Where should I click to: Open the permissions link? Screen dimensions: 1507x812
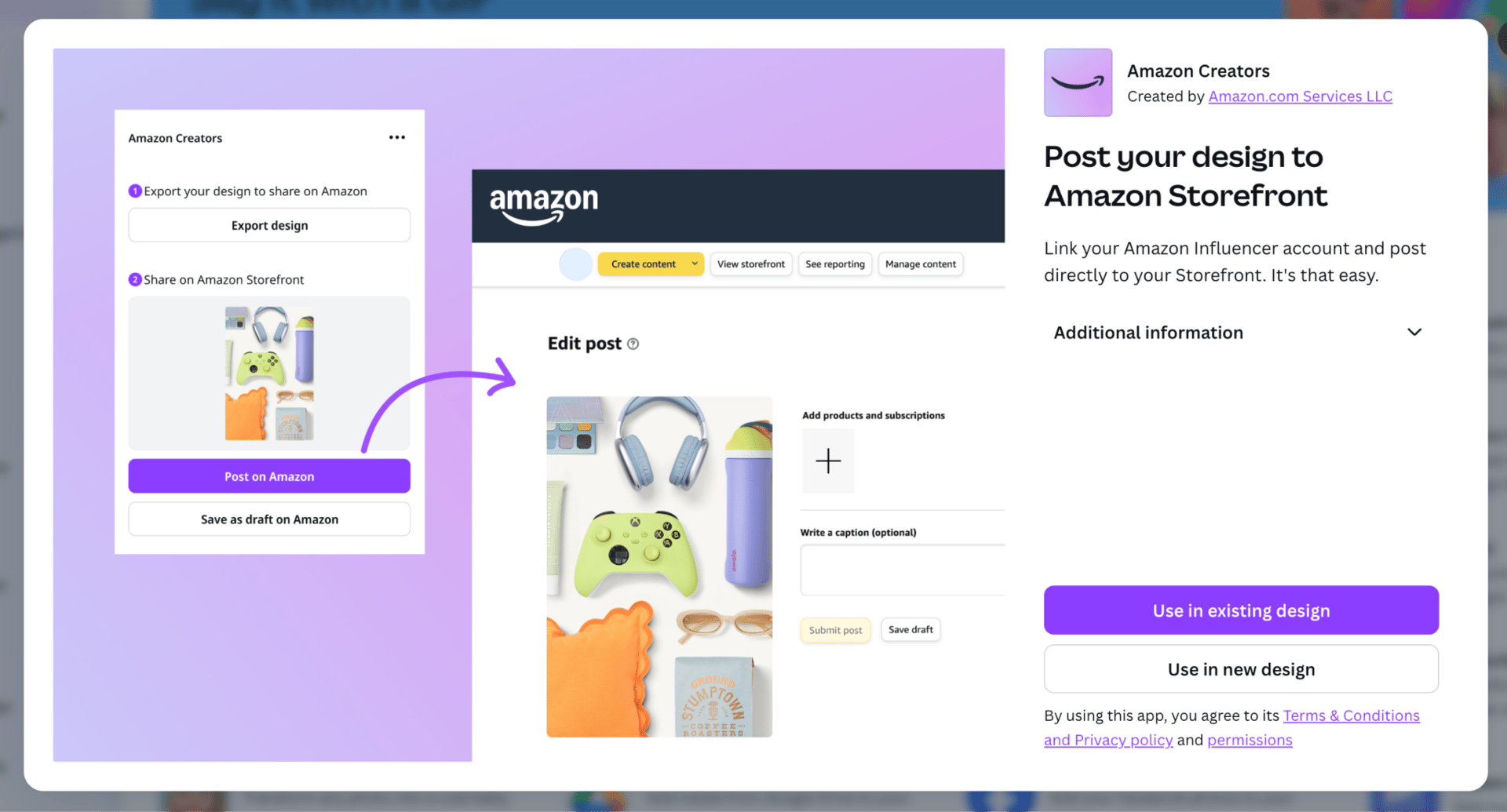(x=1250, y=740)
